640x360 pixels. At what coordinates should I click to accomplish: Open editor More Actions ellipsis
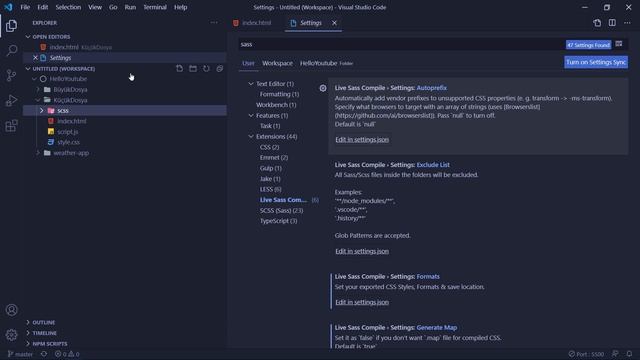[627, 23]
